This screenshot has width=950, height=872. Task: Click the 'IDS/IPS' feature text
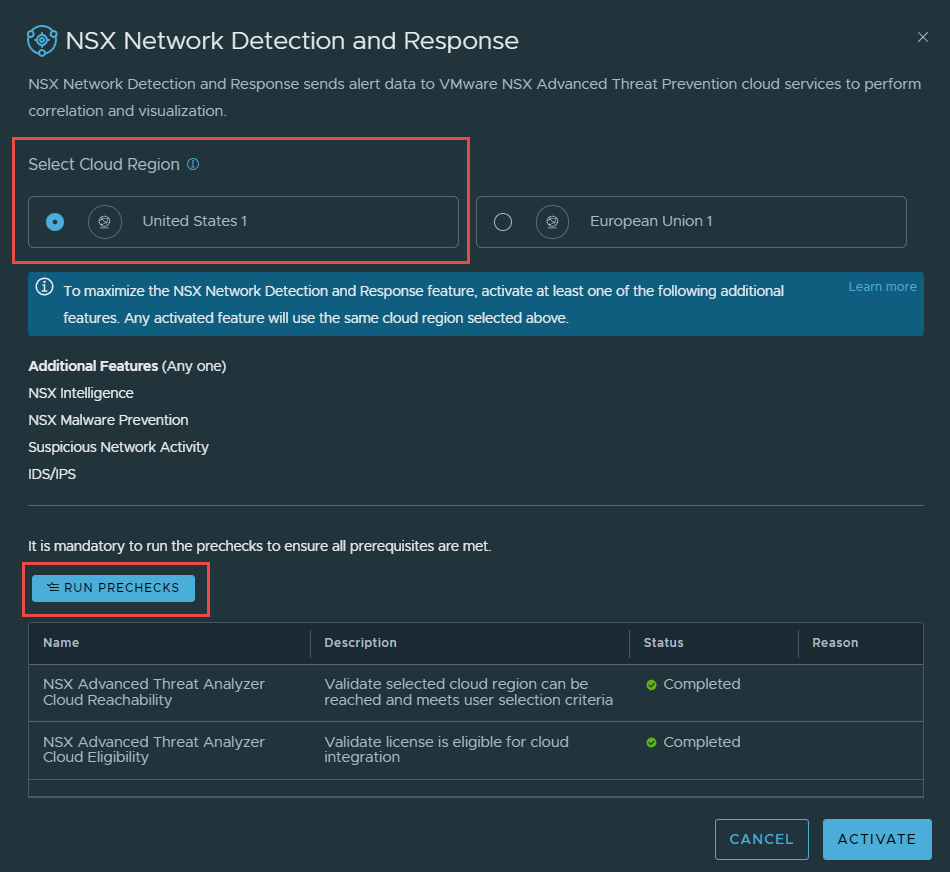(52, 474)
